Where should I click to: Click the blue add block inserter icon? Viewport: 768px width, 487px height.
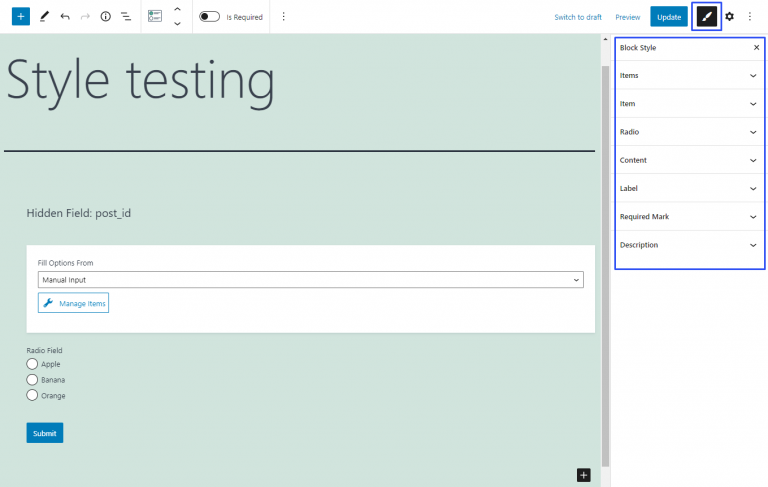click(x=21, y=17)
